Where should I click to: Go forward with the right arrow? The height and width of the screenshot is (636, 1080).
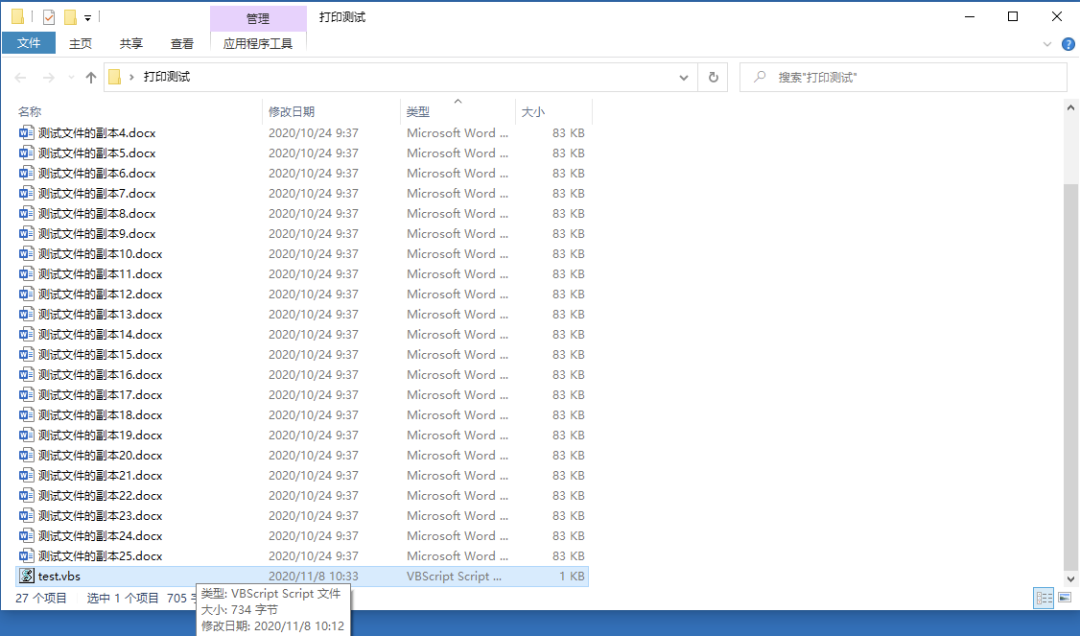pos(48,77)
